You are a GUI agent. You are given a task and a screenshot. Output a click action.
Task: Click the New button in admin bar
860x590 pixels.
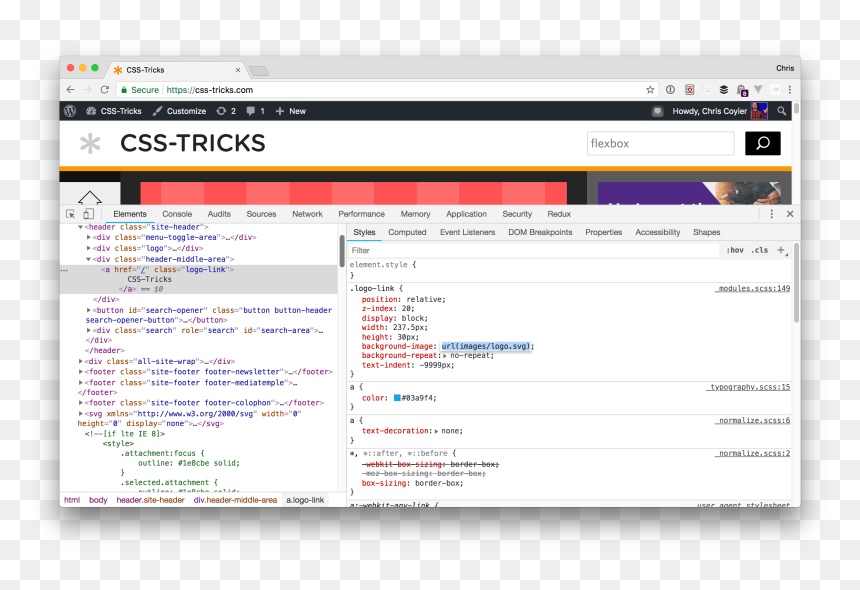[291, 111]
